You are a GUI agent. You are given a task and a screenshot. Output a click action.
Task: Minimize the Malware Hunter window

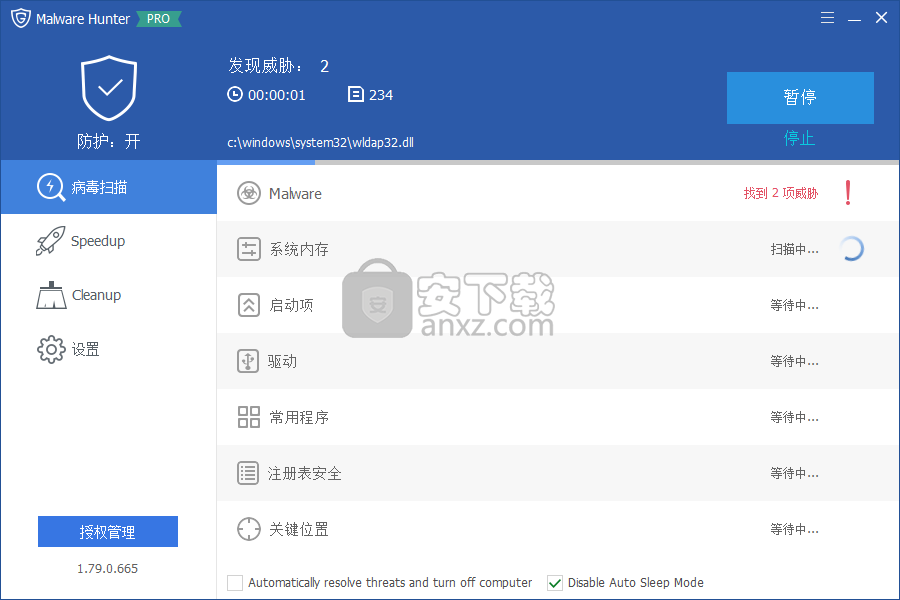(x=854, y=18)
